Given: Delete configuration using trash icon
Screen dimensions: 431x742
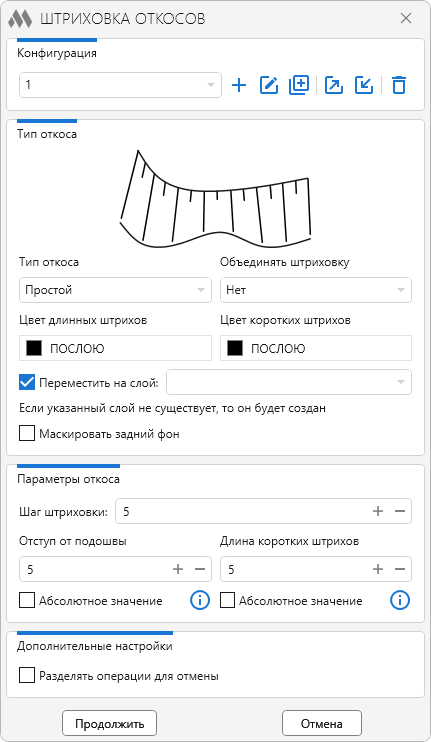Looking at the screenshot, I should 399,85.
